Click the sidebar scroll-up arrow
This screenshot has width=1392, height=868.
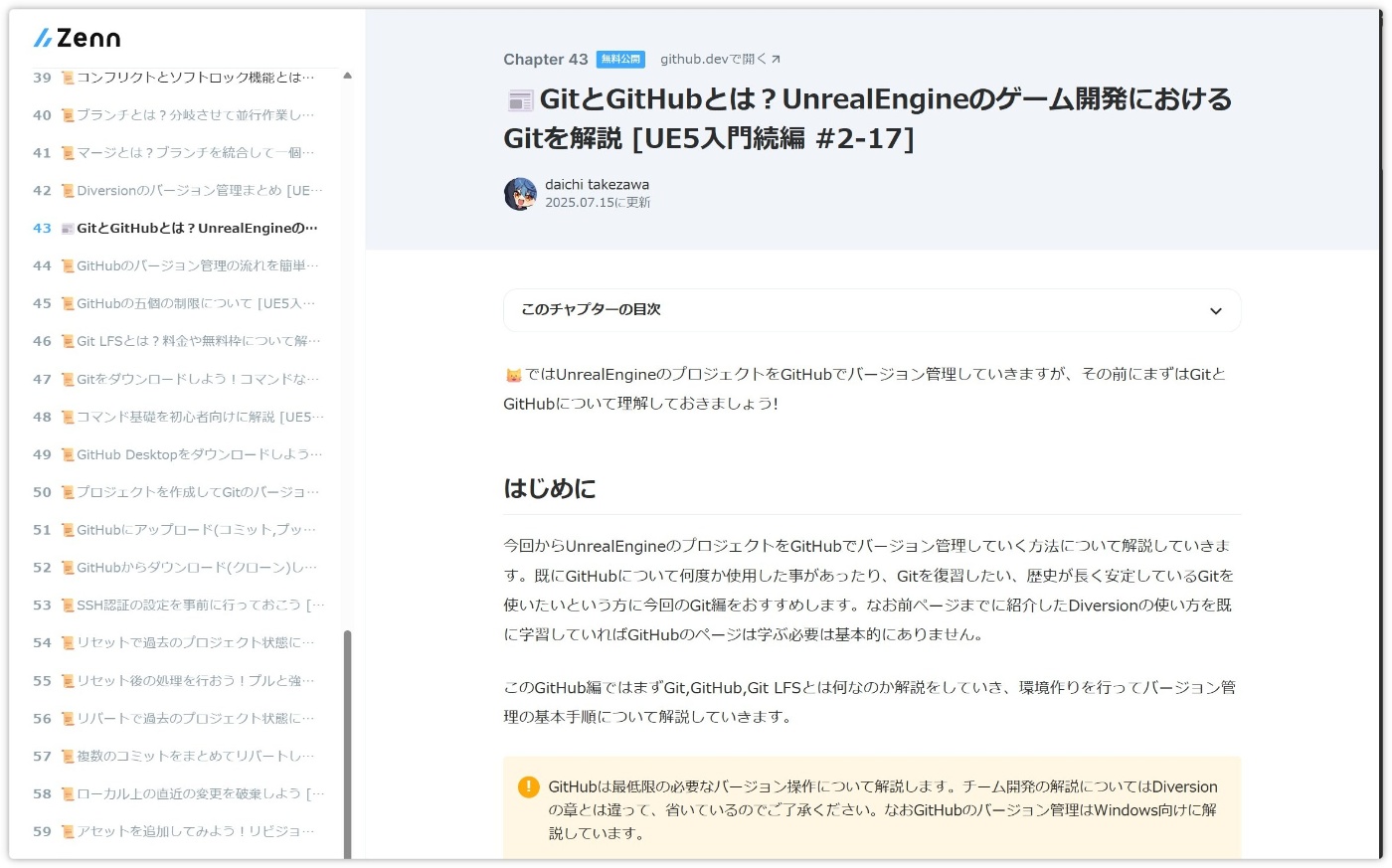point(347,76)
